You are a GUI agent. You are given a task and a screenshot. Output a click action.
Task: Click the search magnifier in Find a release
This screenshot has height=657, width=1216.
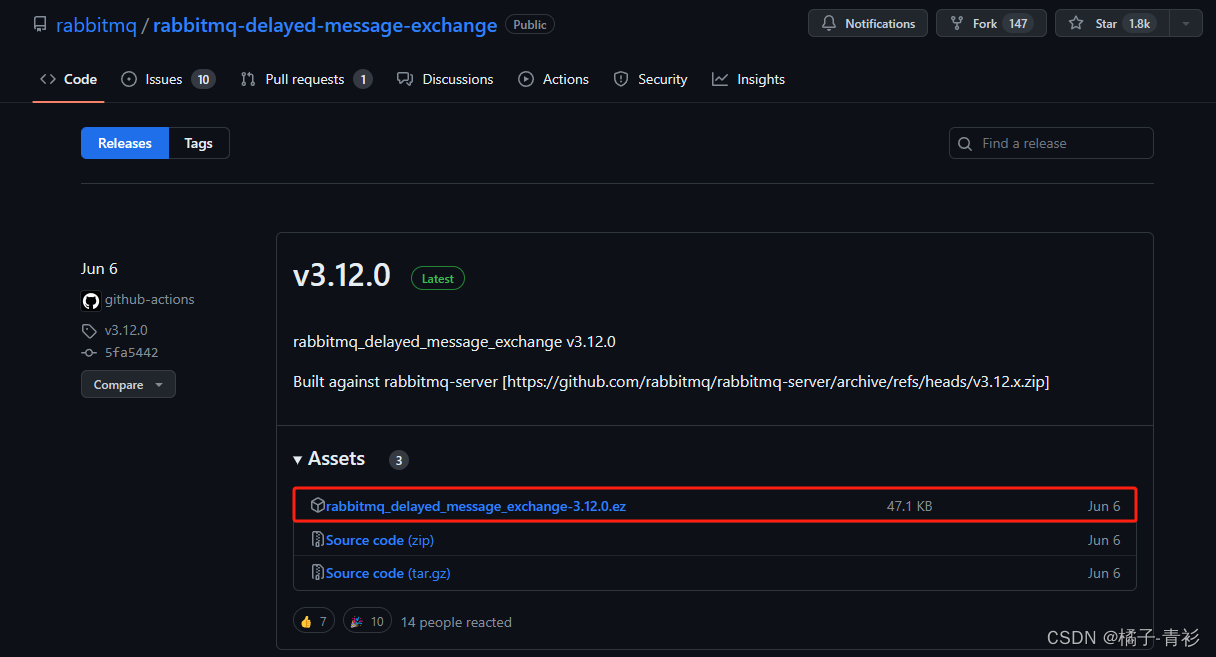(964, 143)
